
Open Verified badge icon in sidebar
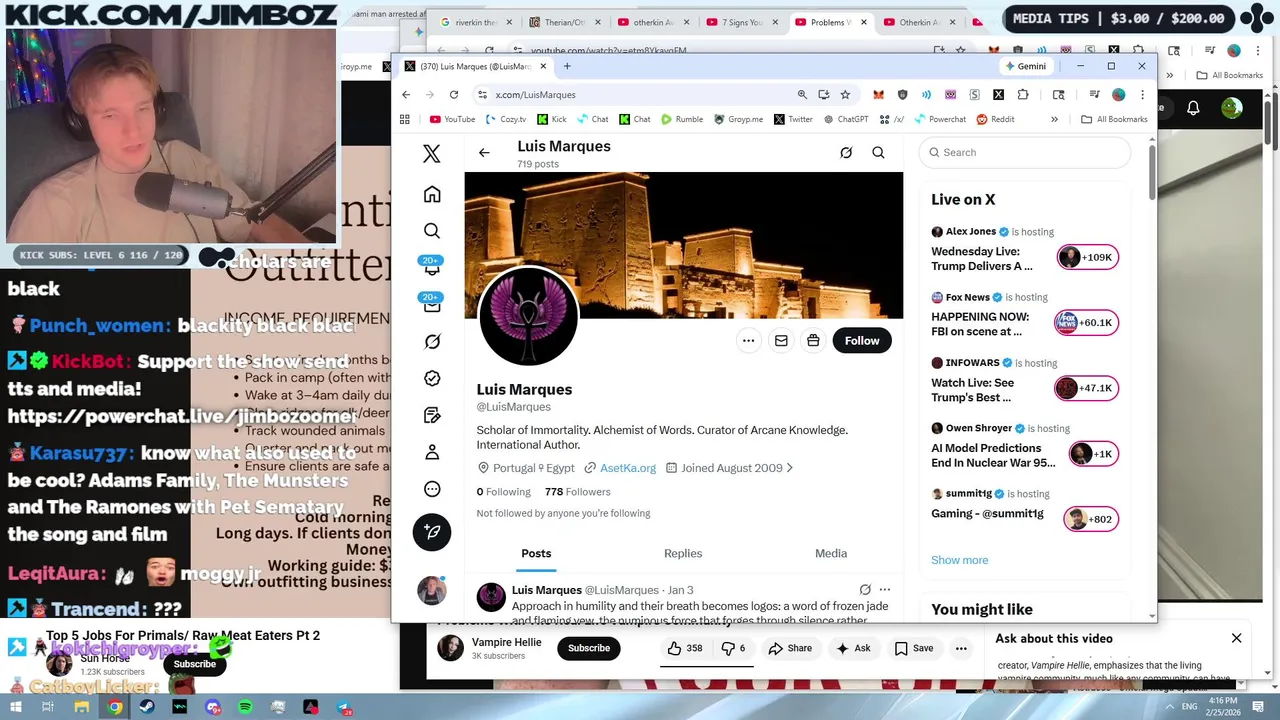432,379
